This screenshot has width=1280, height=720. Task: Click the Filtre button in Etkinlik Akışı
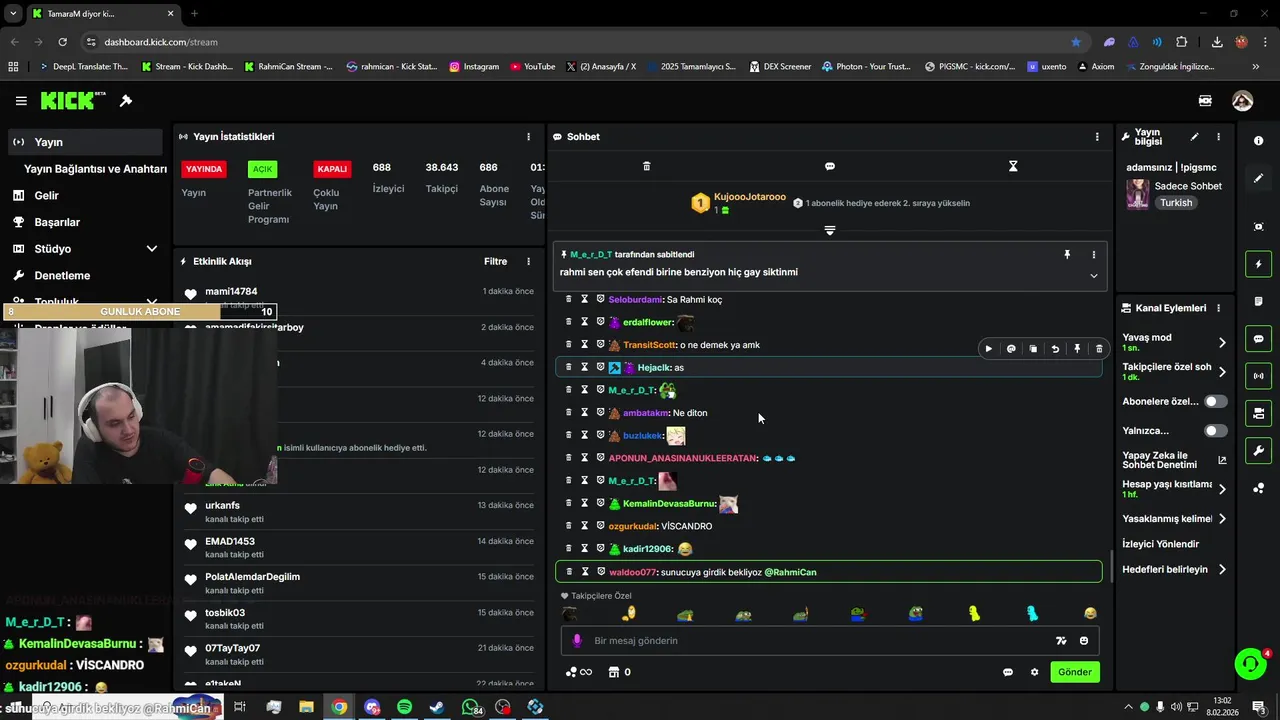click(x=496, y=262)
